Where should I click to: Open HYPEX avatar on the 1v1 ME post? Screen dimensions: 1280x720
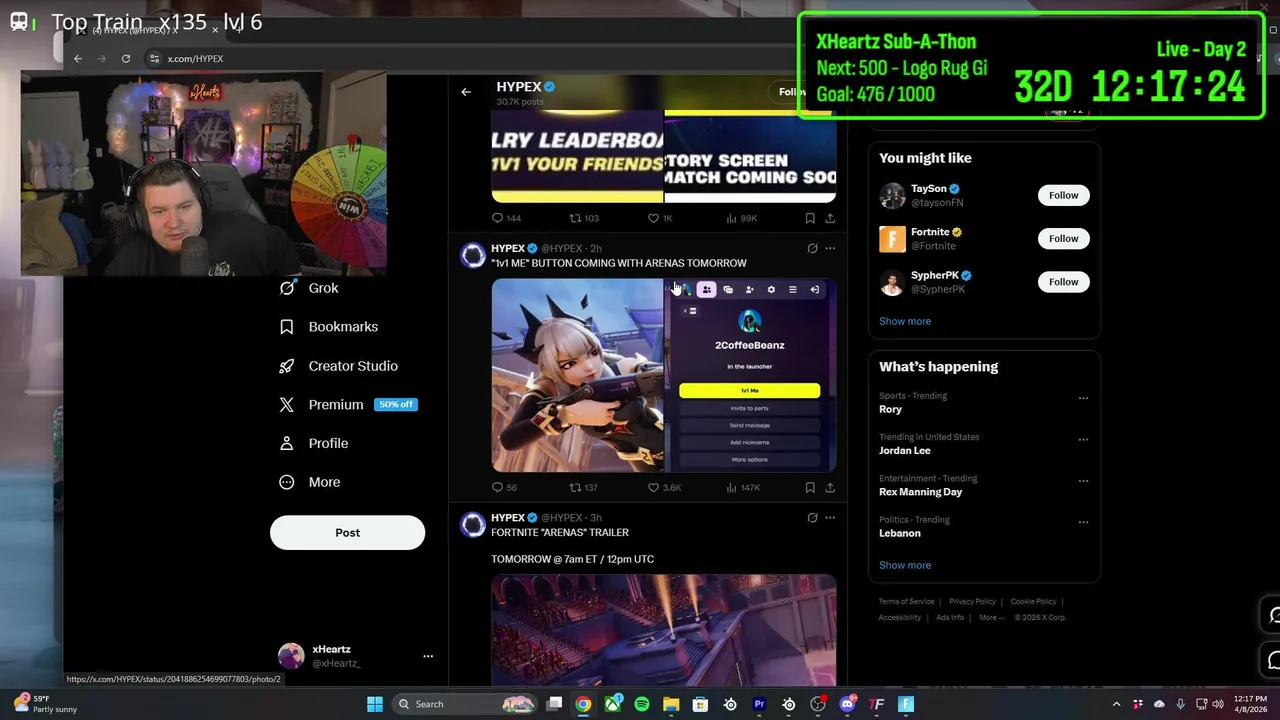point(473,256)
